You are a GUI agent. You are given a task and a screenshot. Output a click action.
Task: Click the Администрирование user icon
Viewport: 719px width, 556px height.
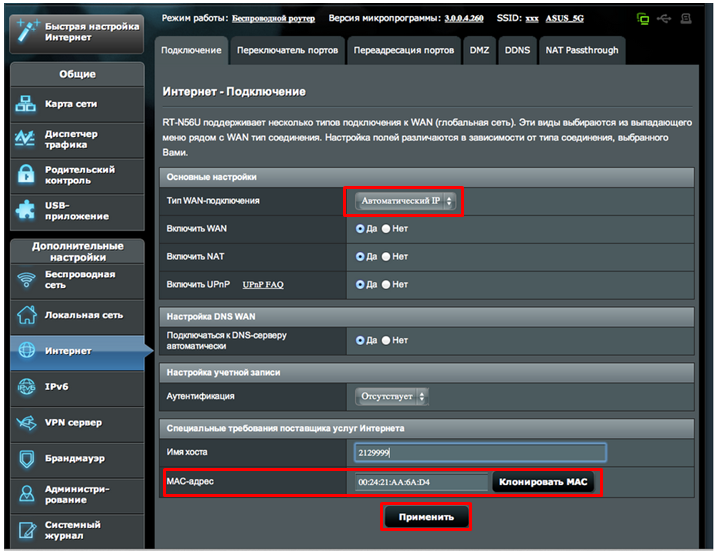(x=27, y=494)
